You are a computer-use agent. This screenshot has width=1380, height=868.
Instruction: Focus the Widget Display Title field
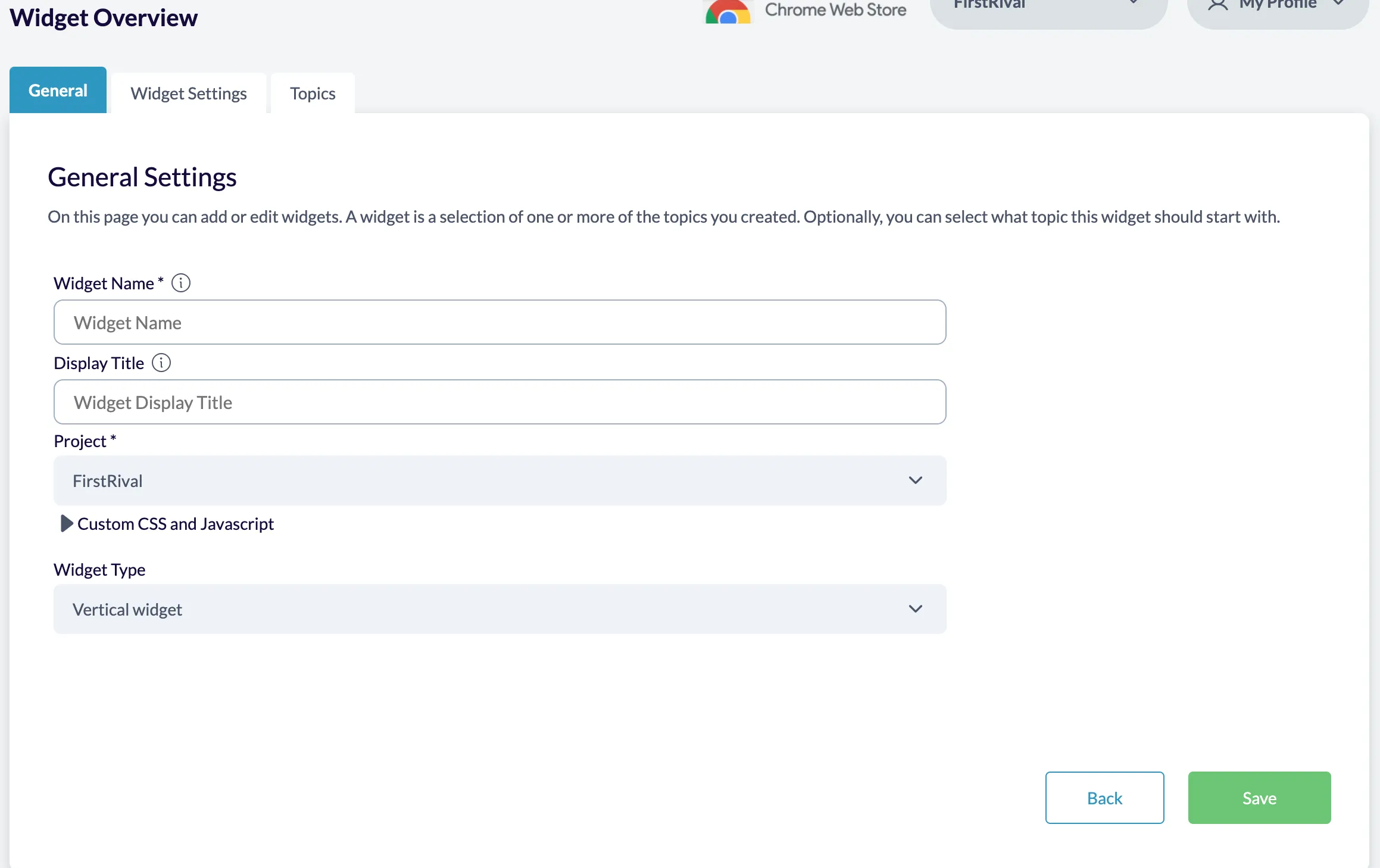pos(499,402)
